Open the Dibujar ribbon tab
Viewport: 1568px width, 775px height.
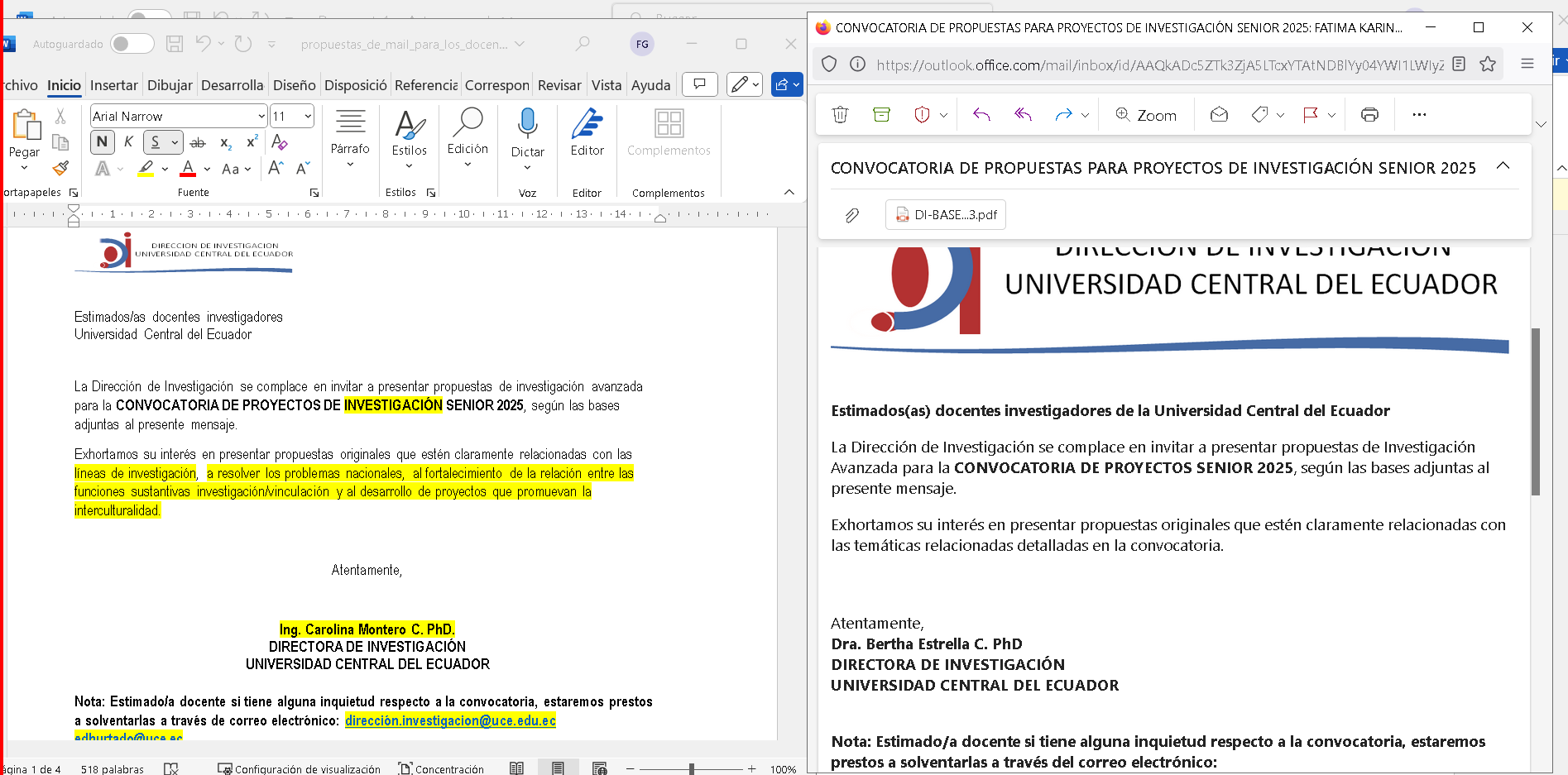click(x=170, y=85)
